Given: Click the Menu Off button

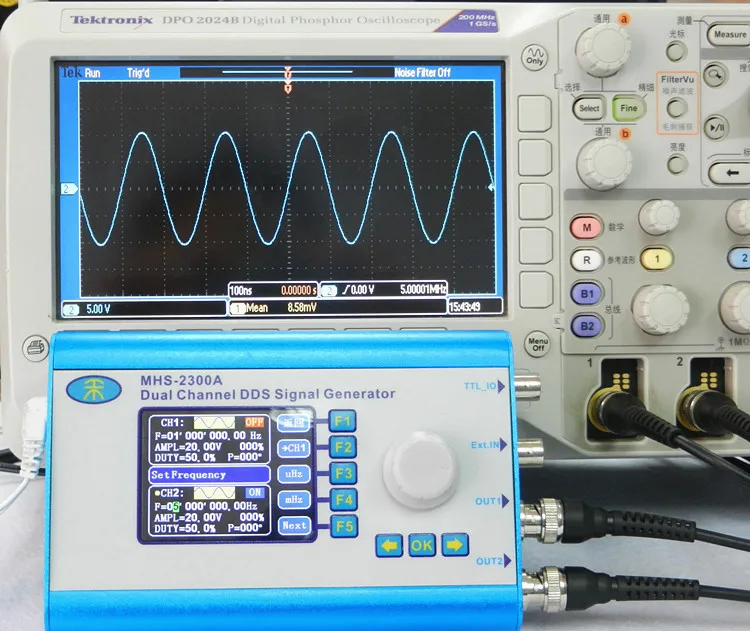Looking at the screenshot, I should pos(538,344).
